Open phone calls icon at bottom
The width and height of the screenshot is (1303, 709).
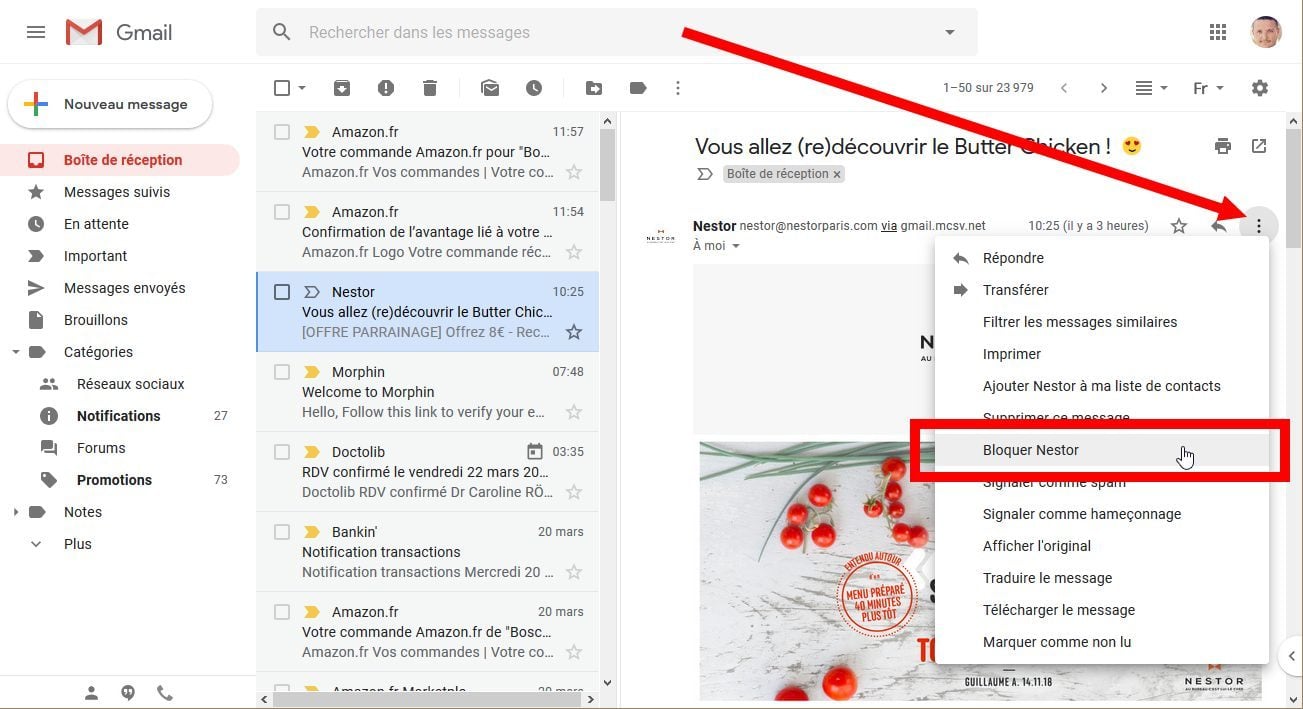164,692
